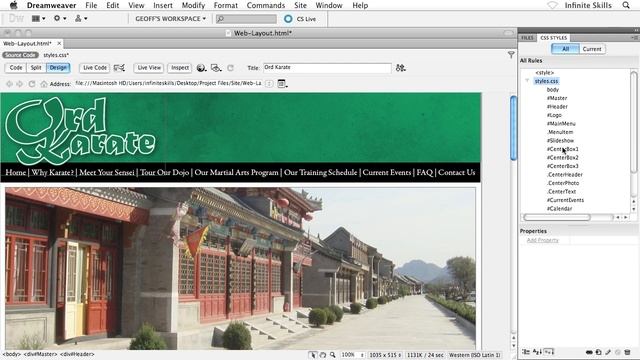
Task: Switch to Design view
Action: click(x=58, y=68)
